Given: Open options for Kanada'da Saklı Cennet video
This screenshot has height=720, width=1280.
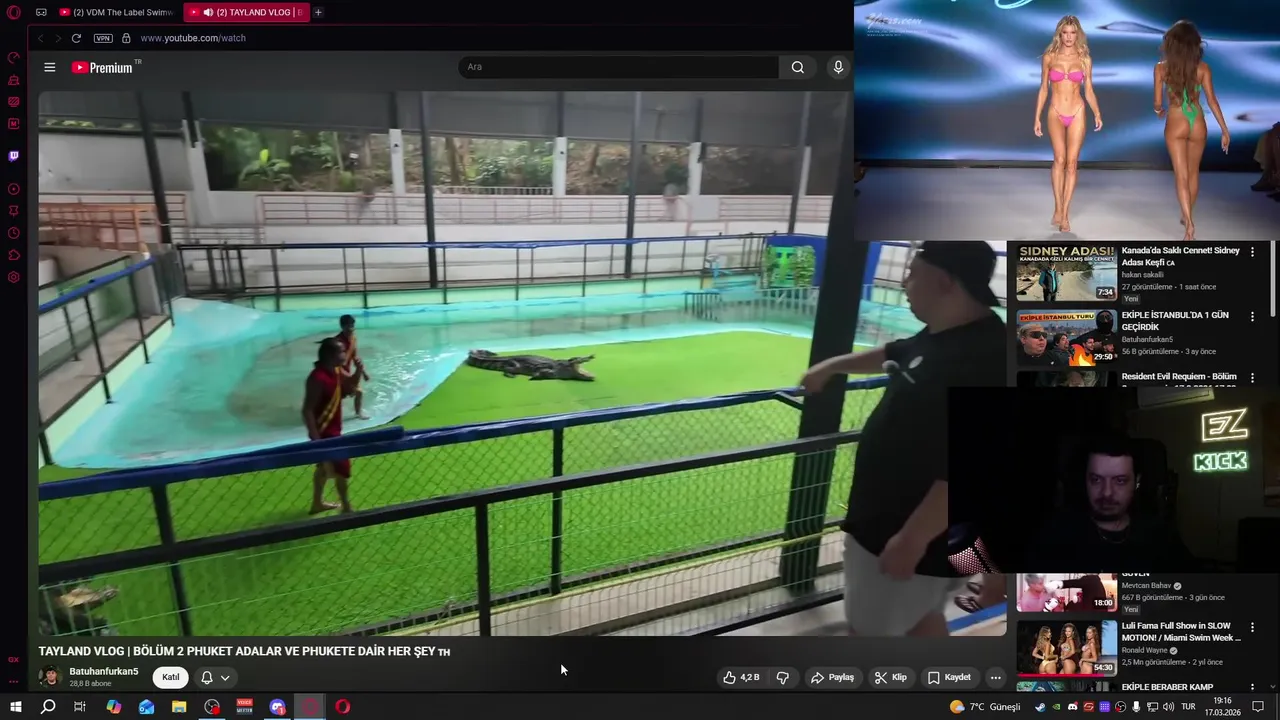Looking at the screenshot, I should point(1252,252).
